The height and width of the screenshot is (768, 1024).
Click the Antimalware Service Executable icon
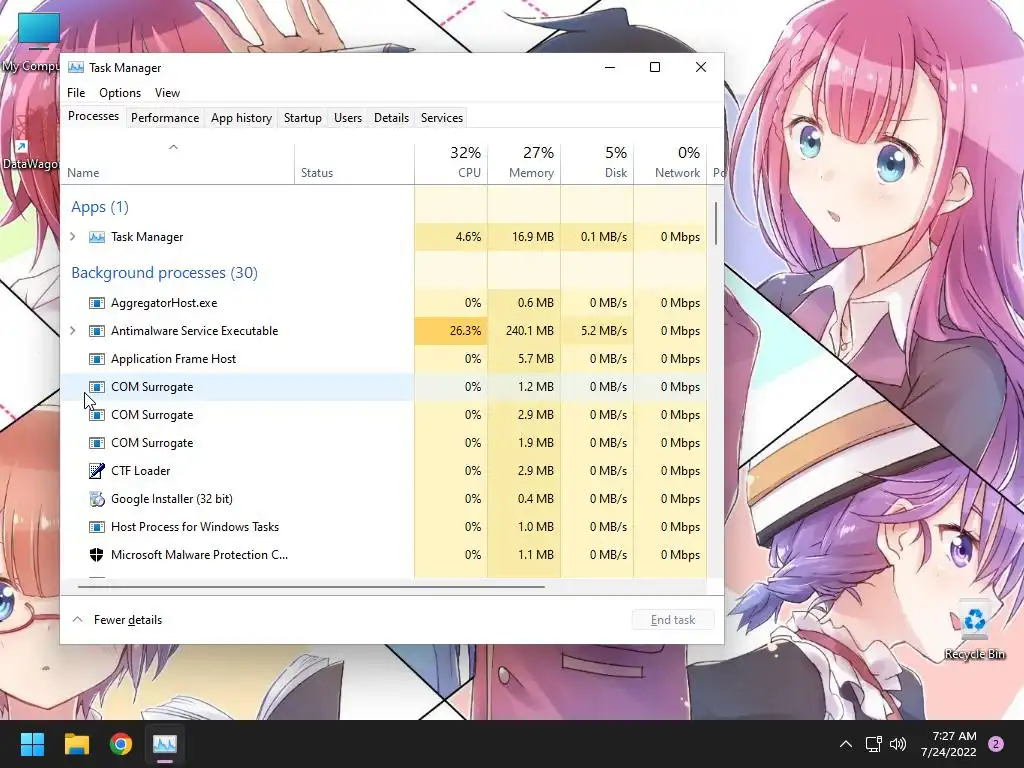97,330
